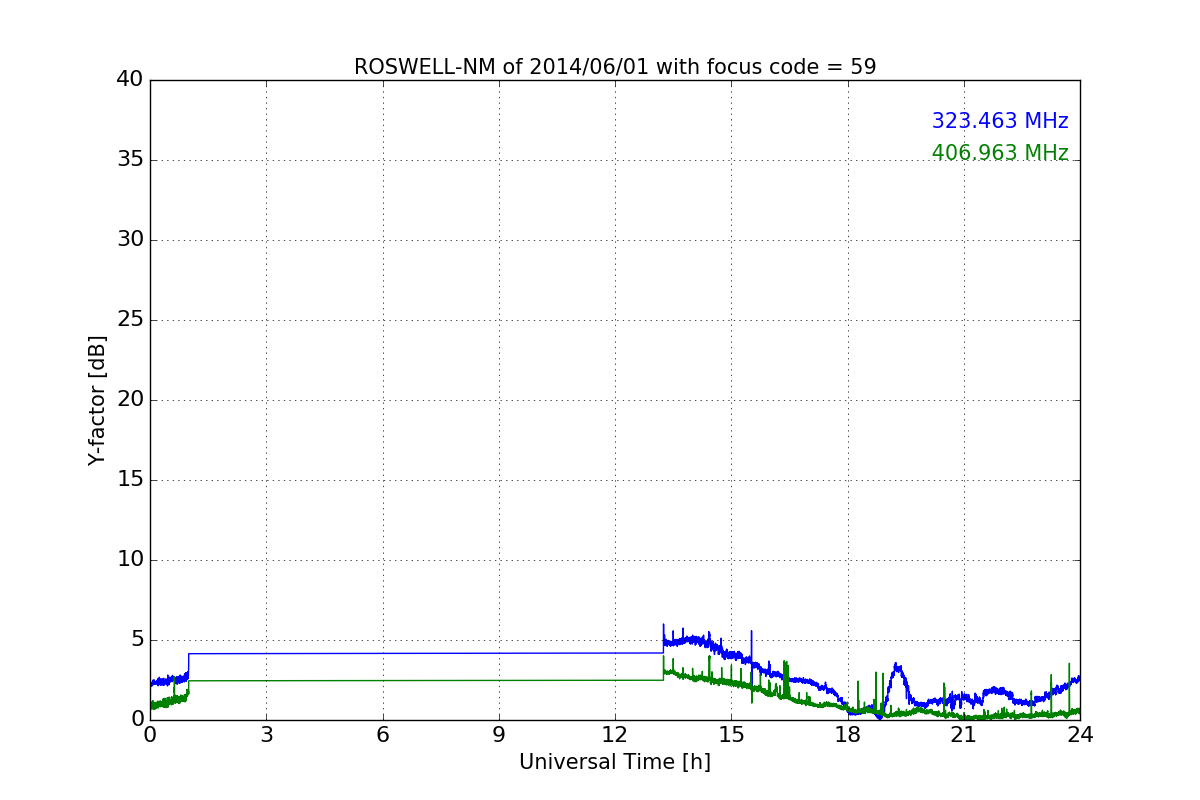The image size is (1200, 800).
Task: Click x-axis tick label 3
Action: click(266, 735)
